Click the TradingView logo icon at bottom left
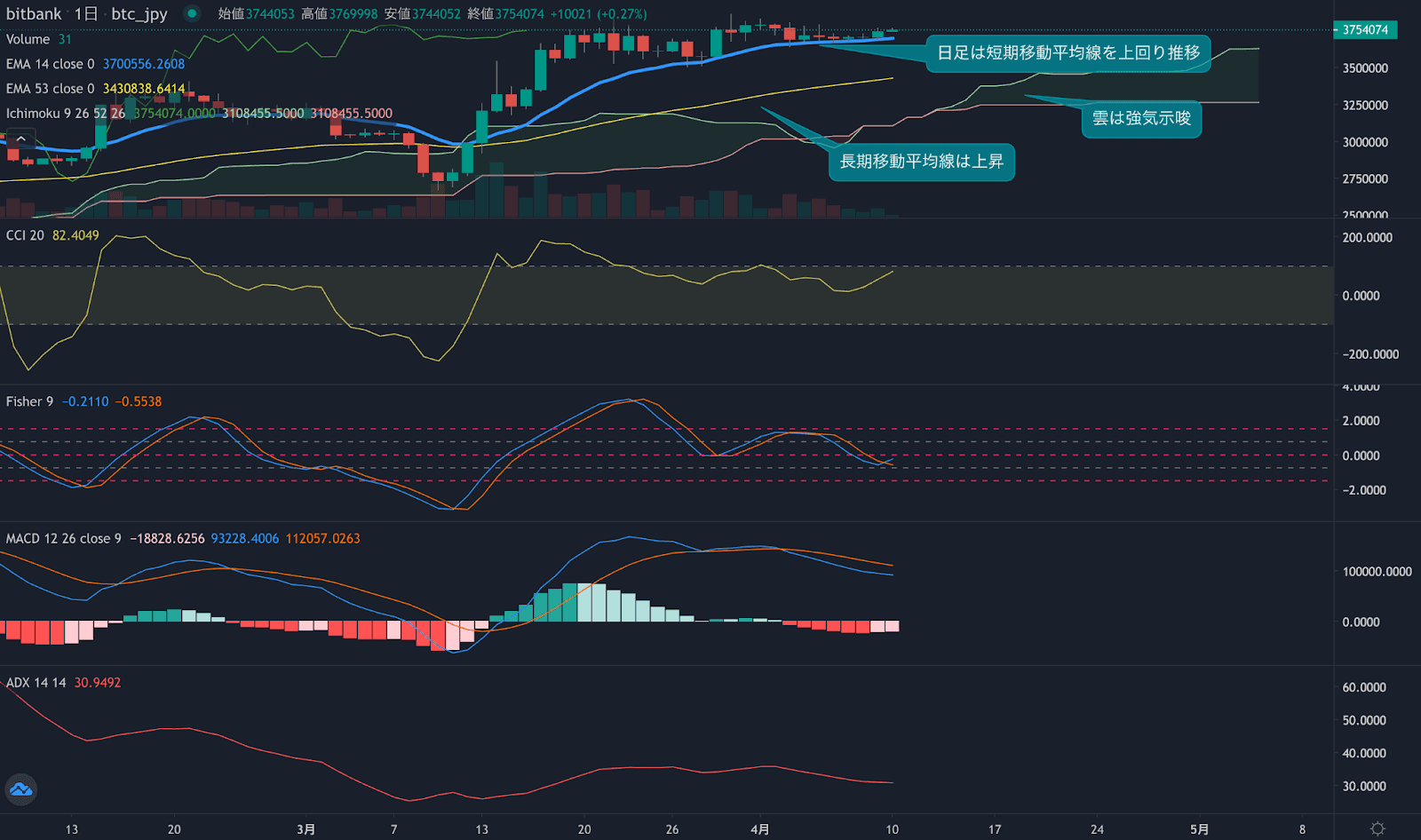 point(20,789)
